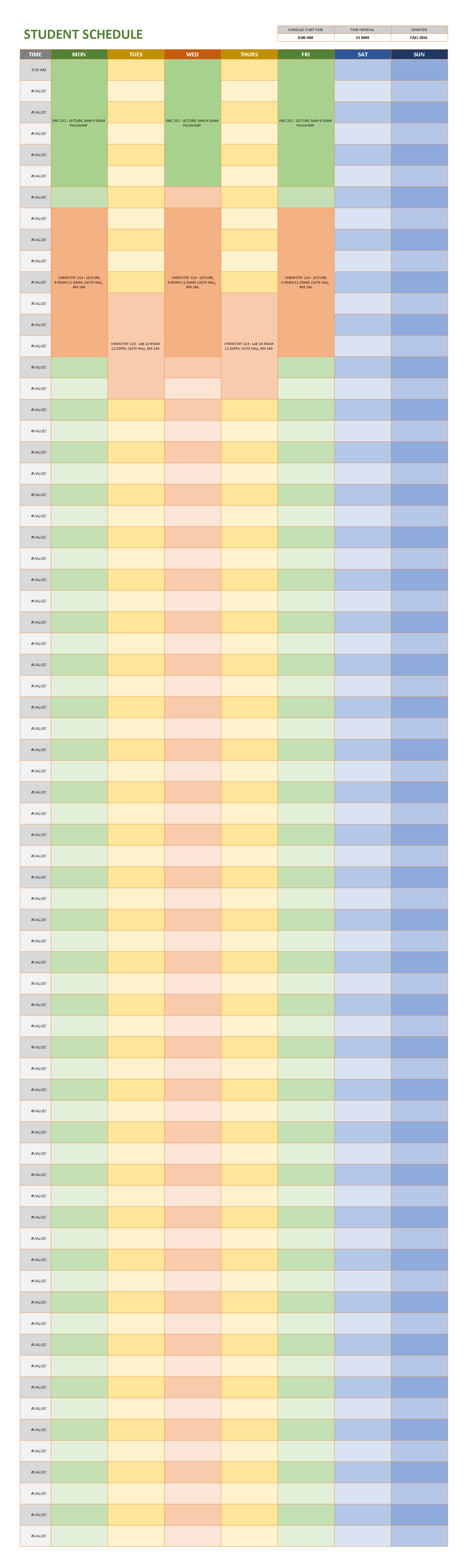
Task: Select the MON column header
Action: 79,54
